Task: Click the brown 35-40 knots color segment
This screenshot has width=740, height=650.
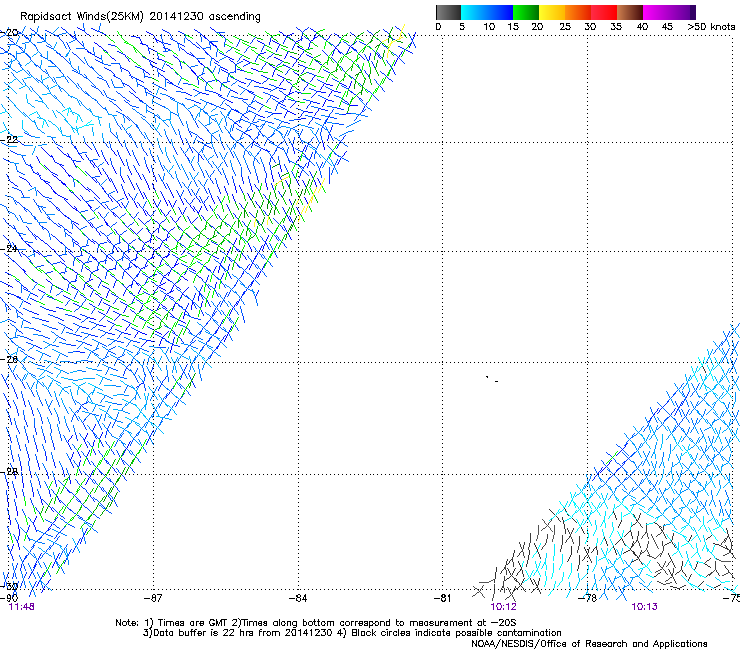Action: pyautogui.click(x=630, y=12)
